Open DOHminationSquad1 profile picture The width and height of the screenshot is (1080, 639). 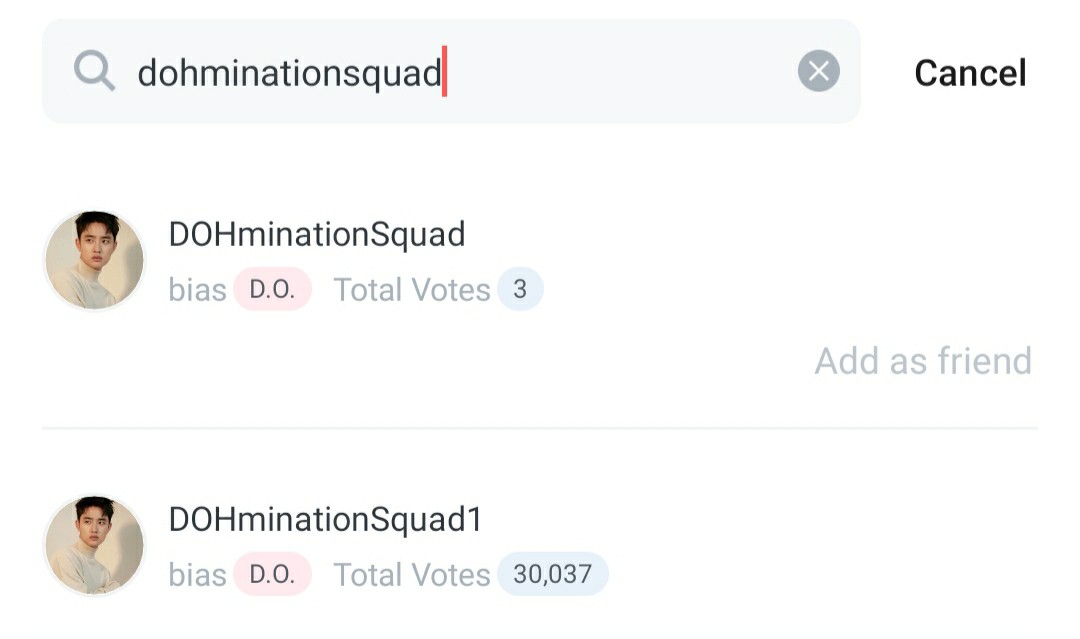click(x=94, y=545)
